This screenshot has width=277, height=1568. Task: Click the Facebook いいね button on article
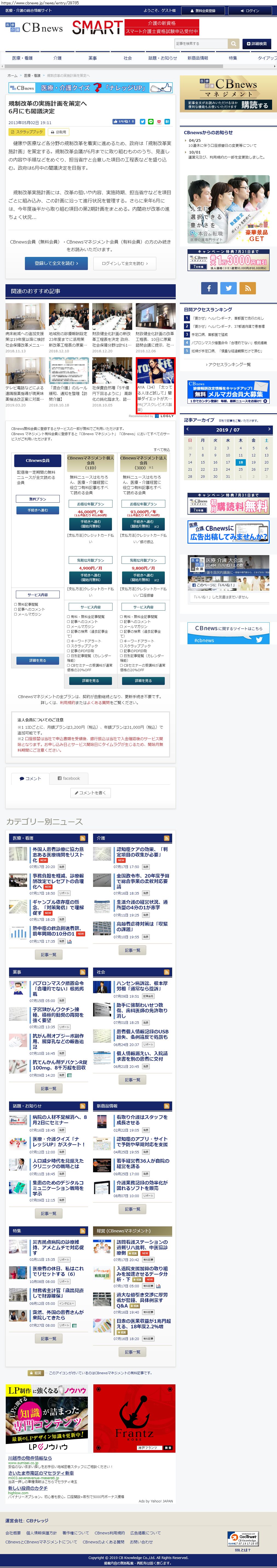(x=124, y=122)
